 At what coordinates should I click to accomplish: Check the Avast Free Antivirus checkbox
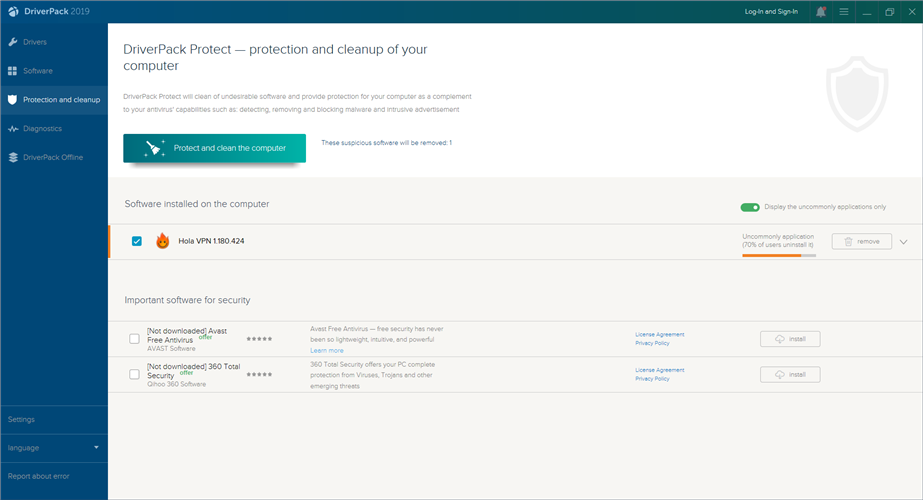pyautogui.click(x=135, y=339)
